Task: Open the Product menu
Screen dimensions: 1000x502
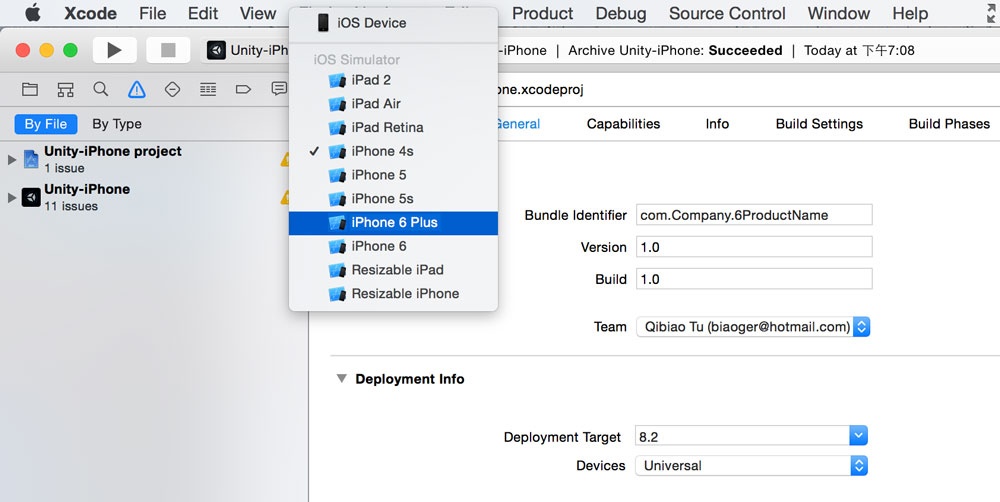Action: 542,13
